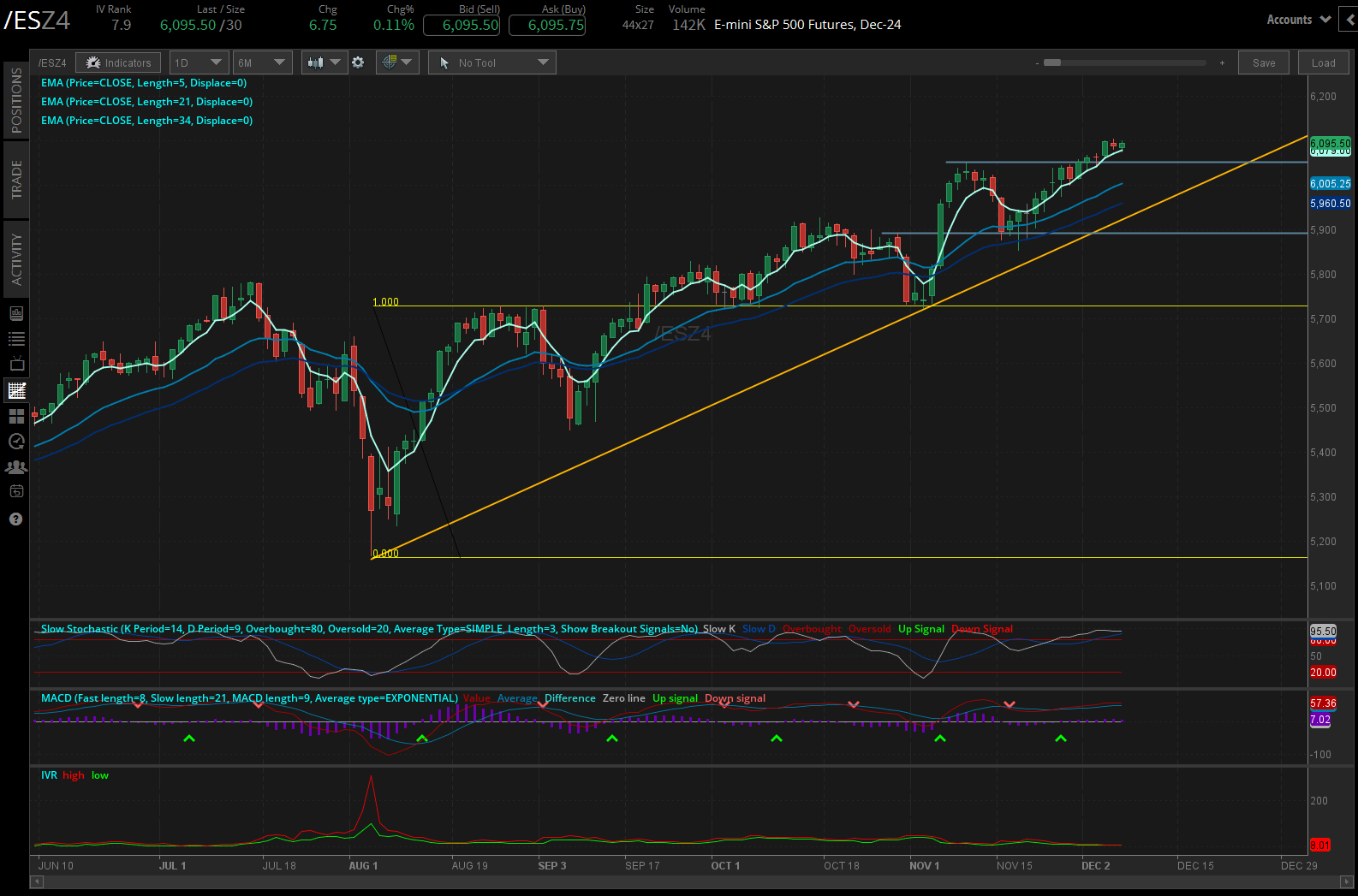
Task: Click the IVR low legend label
Action: [x=100, y=775]
